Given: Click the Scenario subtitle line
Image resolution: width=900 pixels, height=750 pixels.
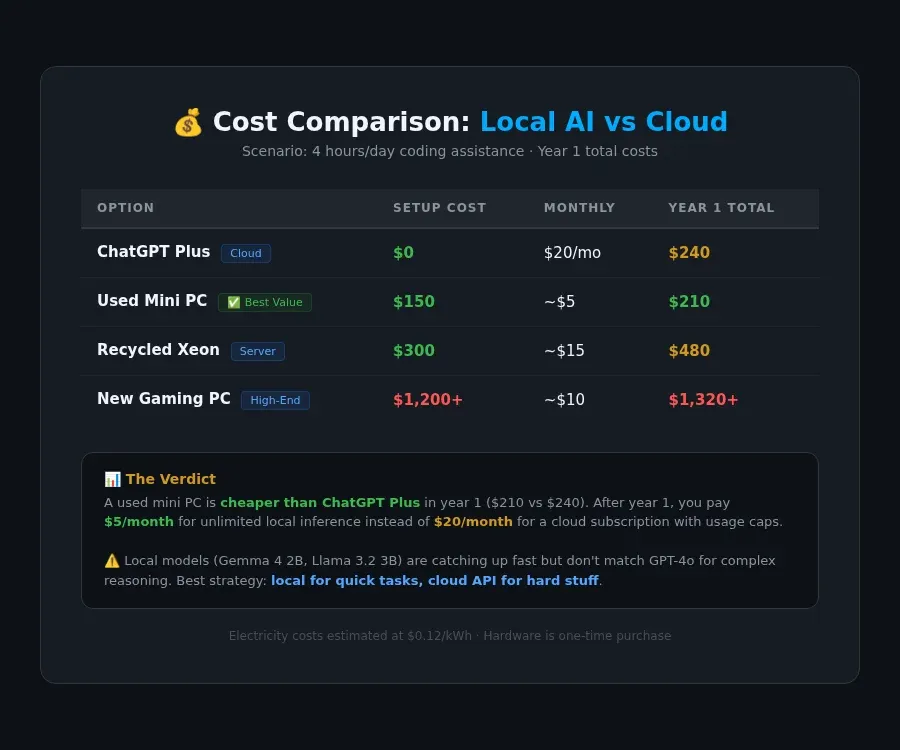Looking at the screenshot, I should click(x=450, y=151).
